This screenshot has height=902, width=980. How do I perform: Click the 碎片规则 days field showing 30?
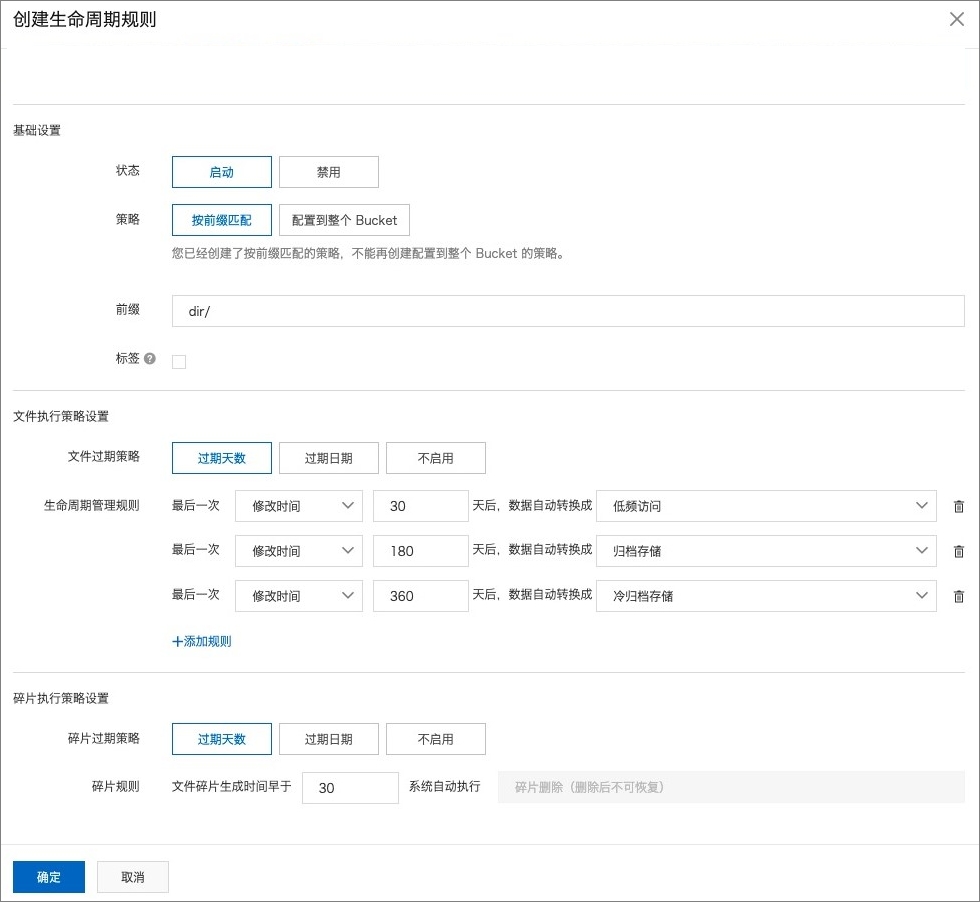click(349, 788)
